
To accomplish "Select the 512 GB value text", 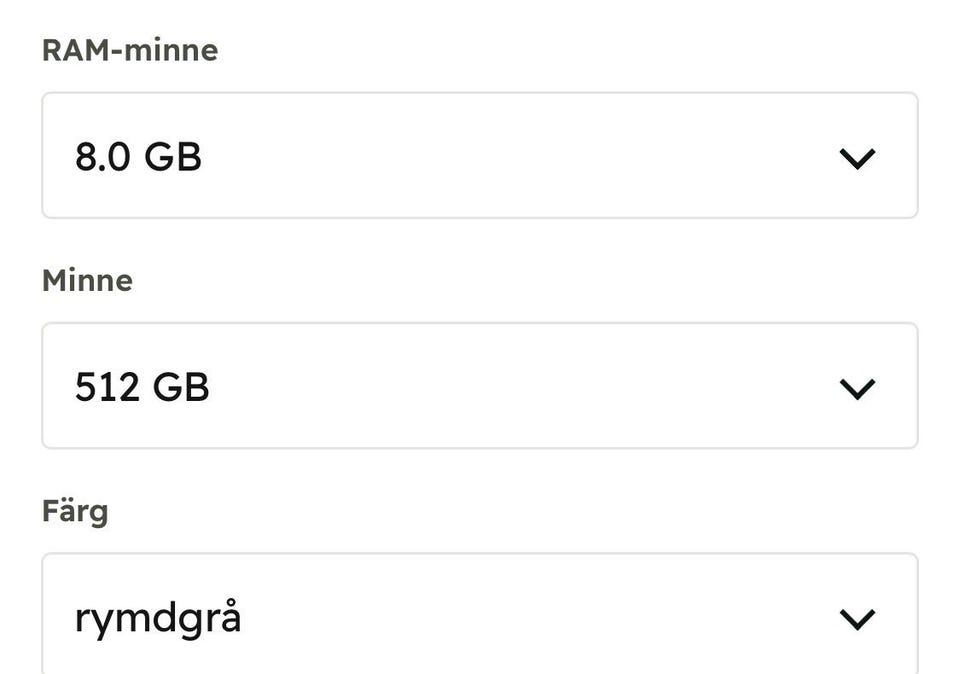I will (x=142, y=387).
